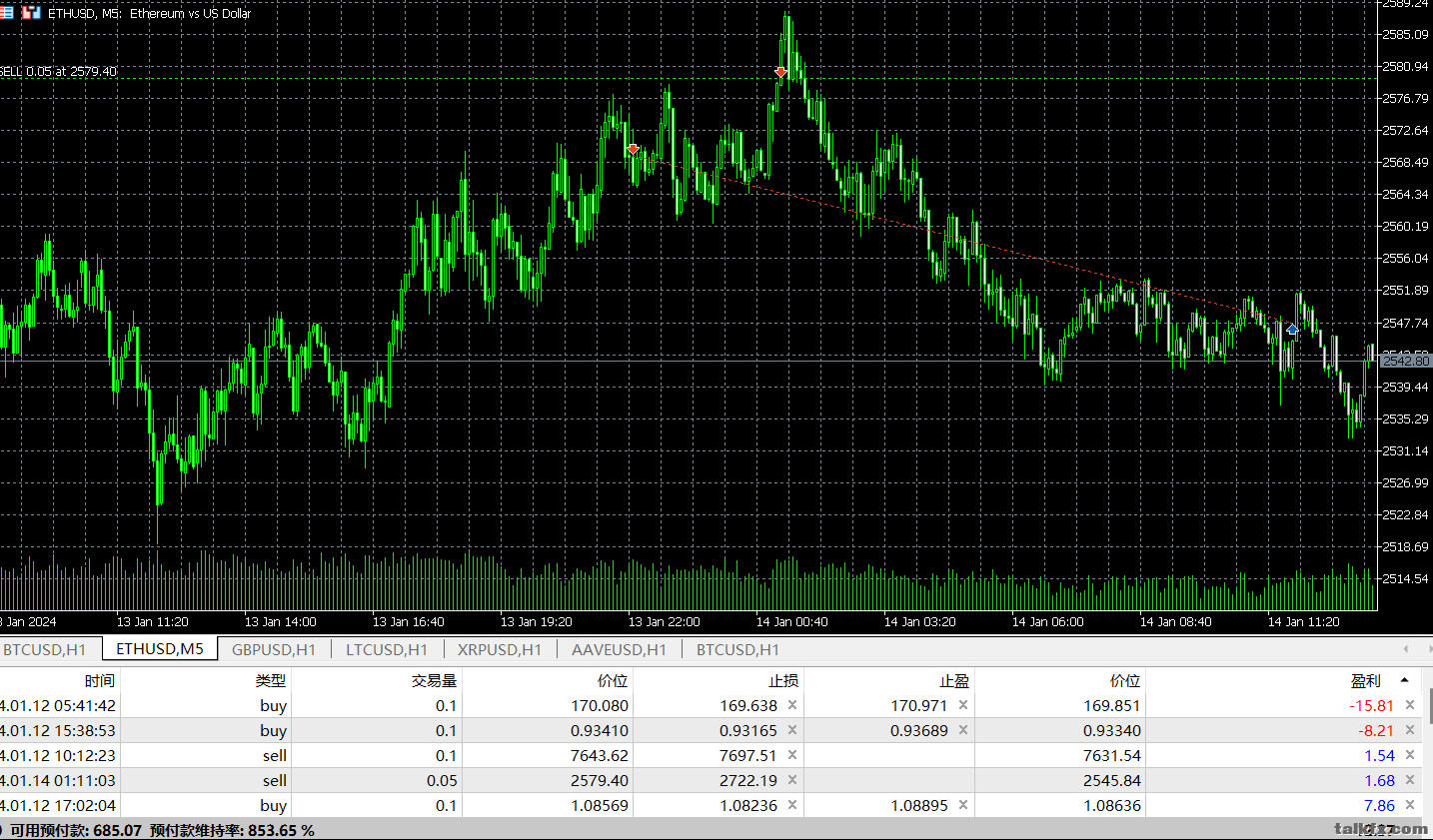Remove stop loss 0.93165
Image resolution: width=1433 pixels, height=840 pixels.
click(x=792, y=730)
